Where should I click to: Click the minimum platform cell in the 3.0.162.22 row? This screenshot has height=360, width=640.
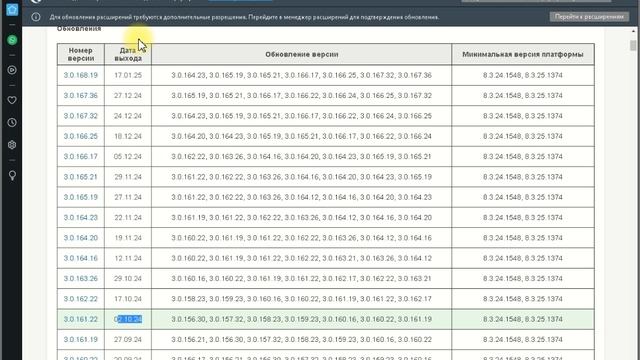point(523,299)
